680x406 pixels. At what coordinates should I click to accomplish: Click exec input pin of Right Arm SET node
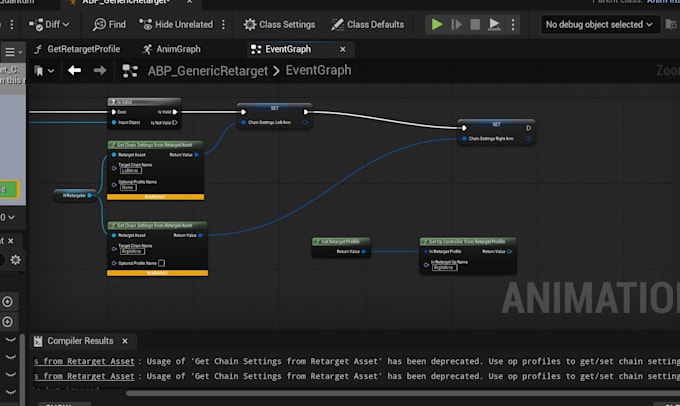point(464,128)
